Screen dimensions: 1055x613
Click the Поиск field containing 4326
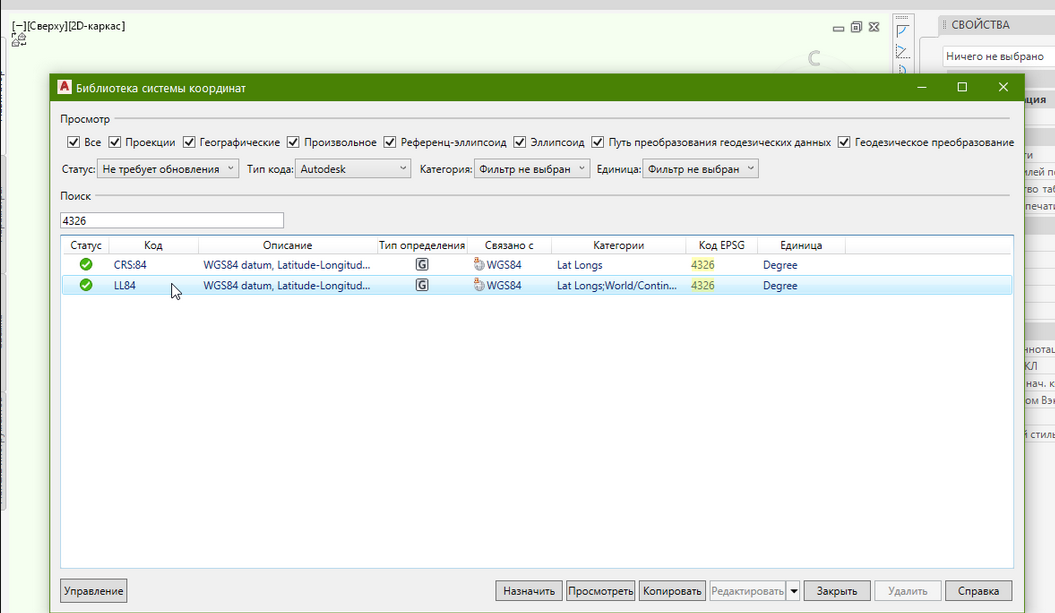click(172, 220)
